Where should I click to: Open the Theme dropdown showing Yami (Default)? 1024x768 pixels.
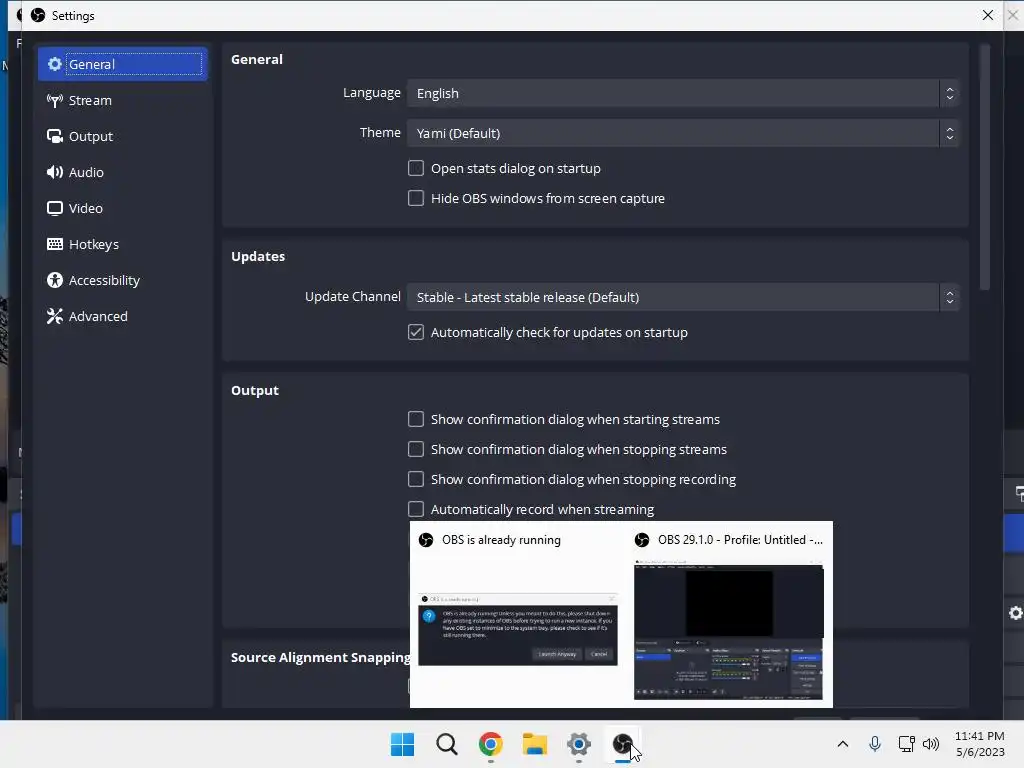(x=682, y=133)
